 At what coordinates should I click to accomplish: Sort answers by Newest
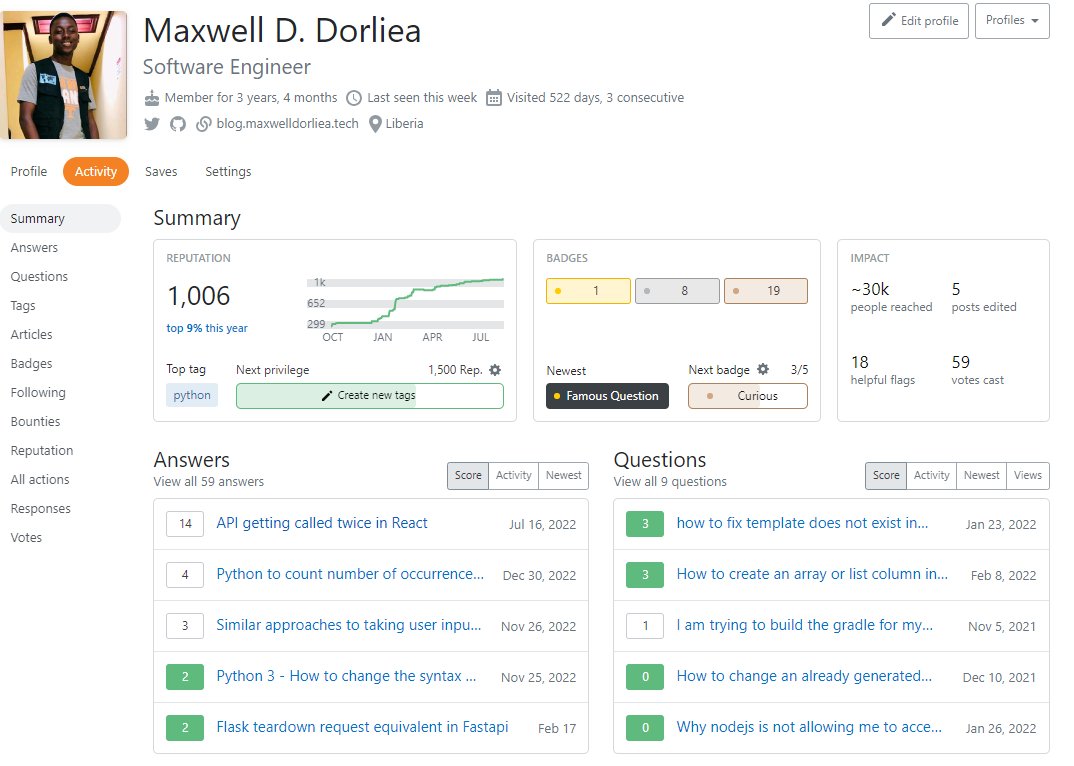click(x=563, y=476)
